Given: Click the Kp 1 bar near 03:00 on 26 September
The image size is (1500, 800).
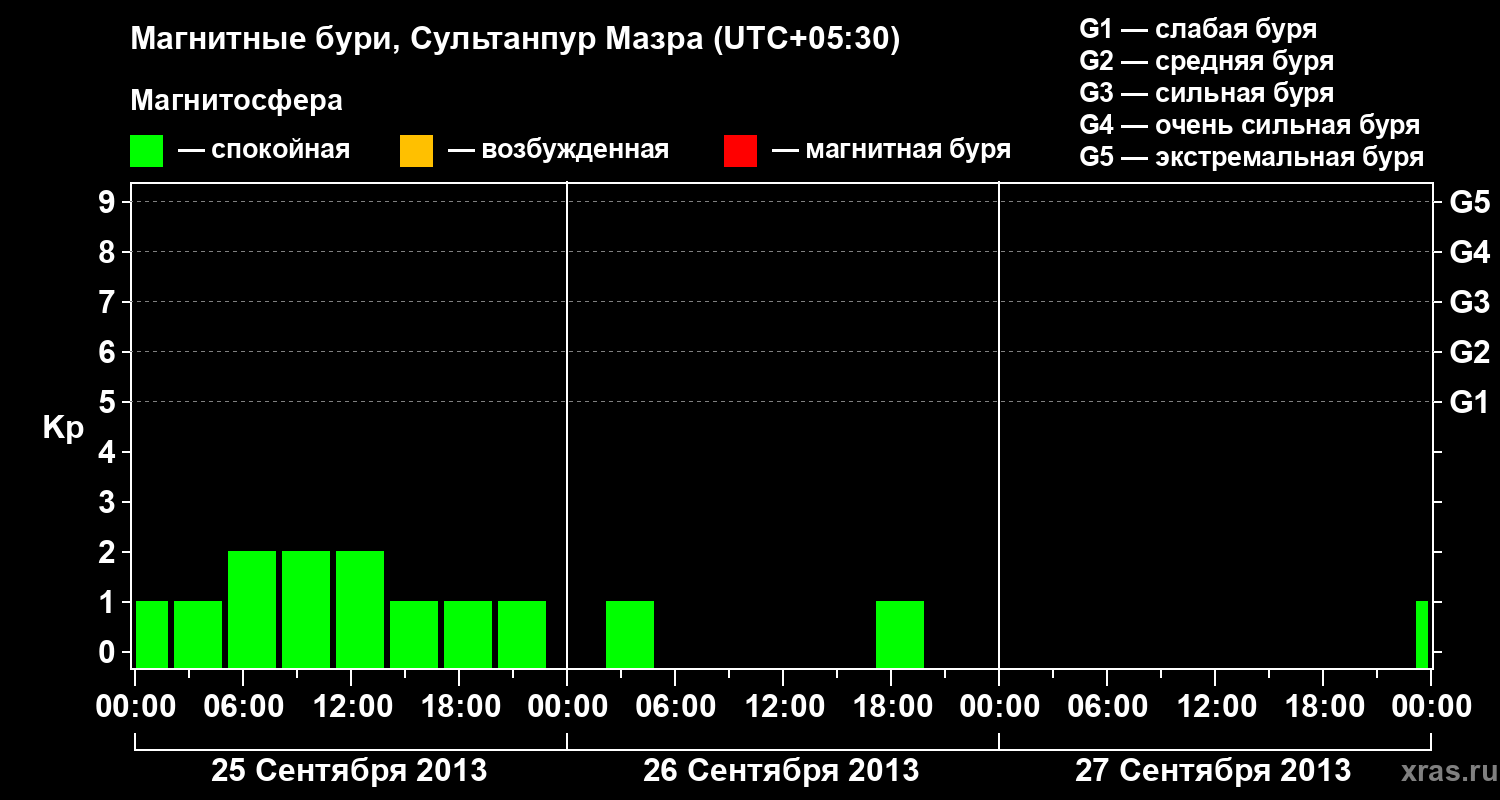Looking at the screenshot, I should point(630,634).
